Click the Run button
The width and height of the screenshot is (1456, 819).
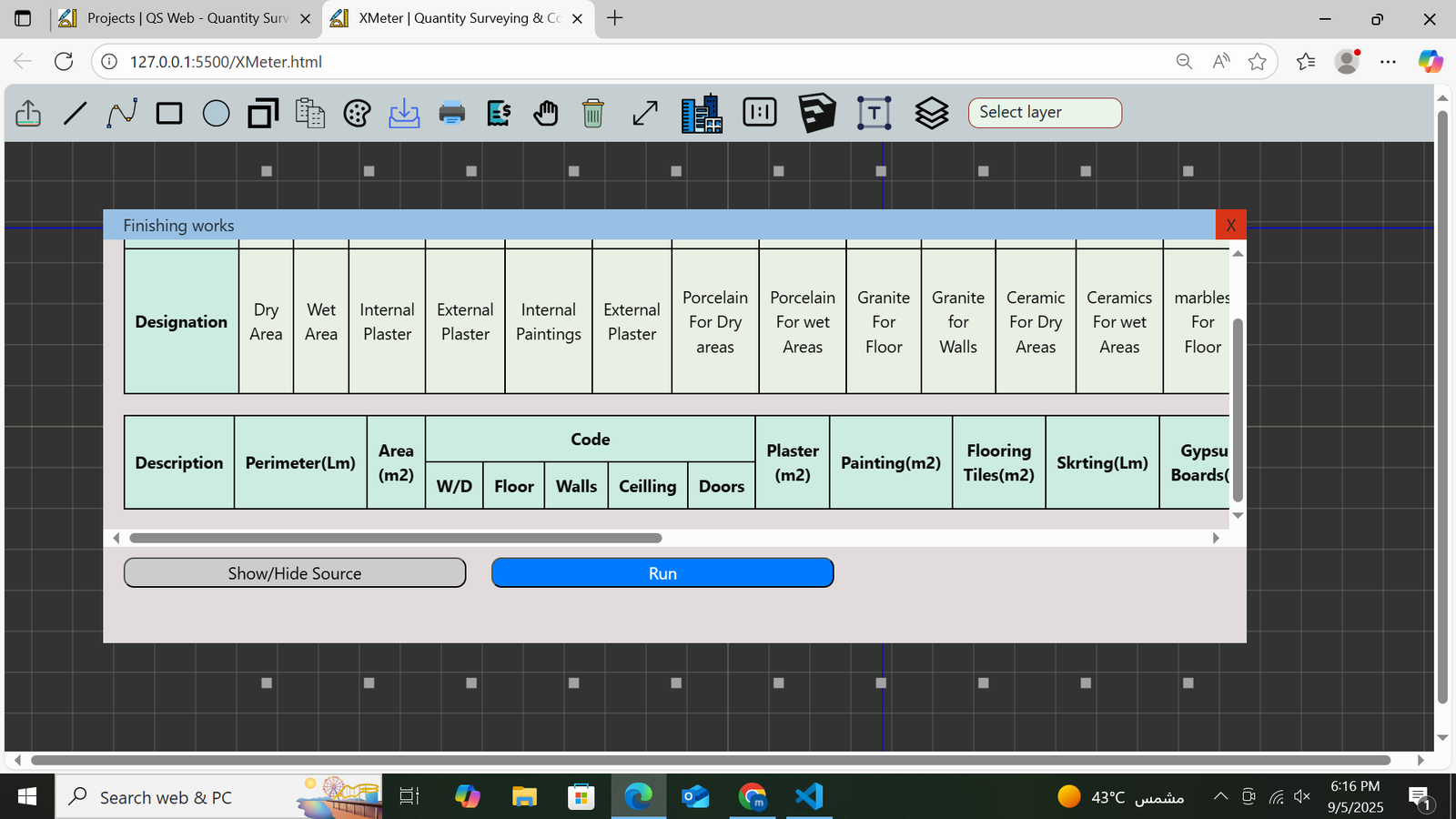coord(662,573)
